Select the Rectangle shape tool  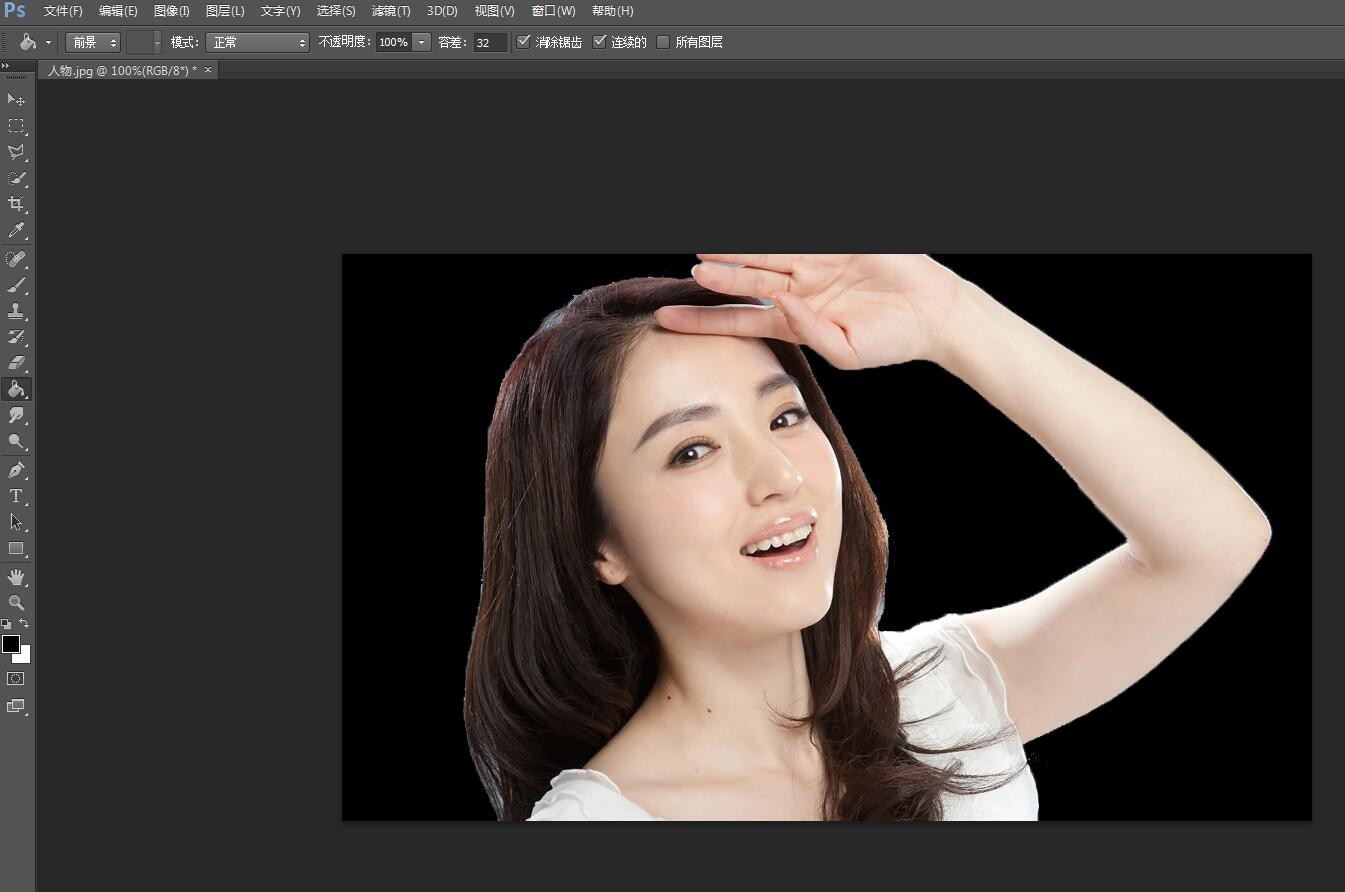tap(16, 548)
